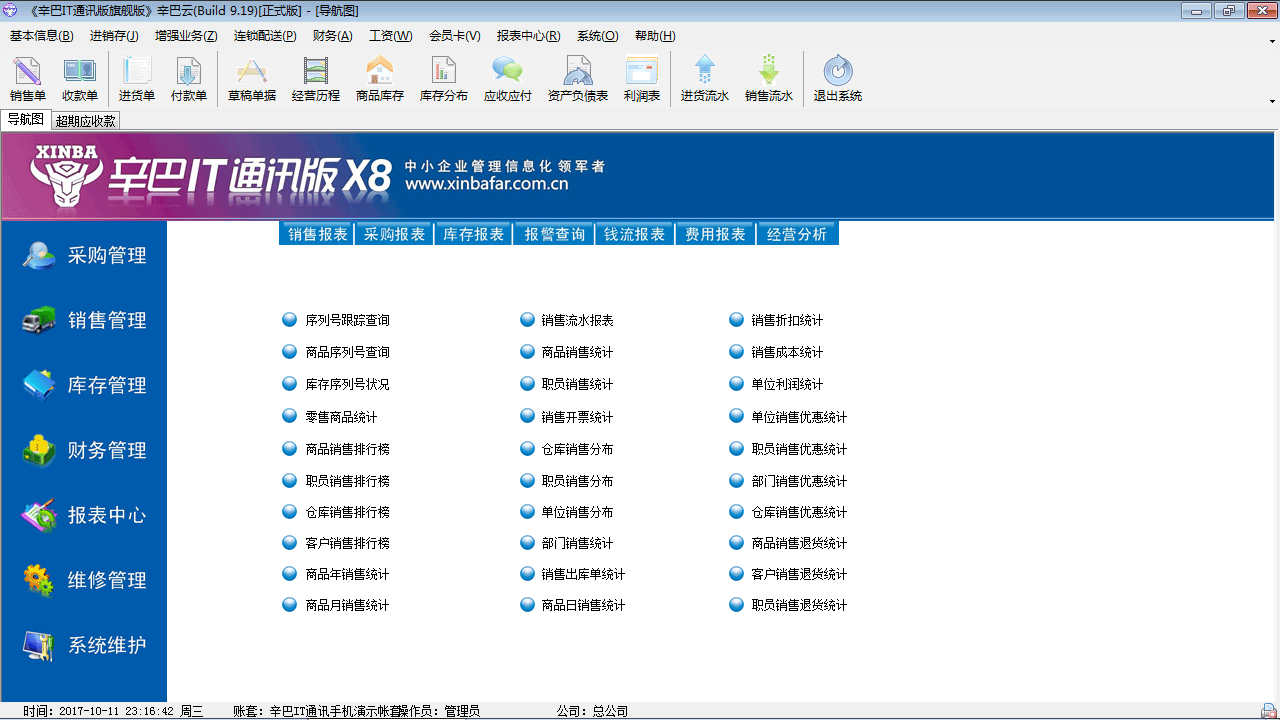Open the 经营历程 toolbar icon
Image resolution: width=1280 pixels, height=720 pixels.
tap(316, 79)
